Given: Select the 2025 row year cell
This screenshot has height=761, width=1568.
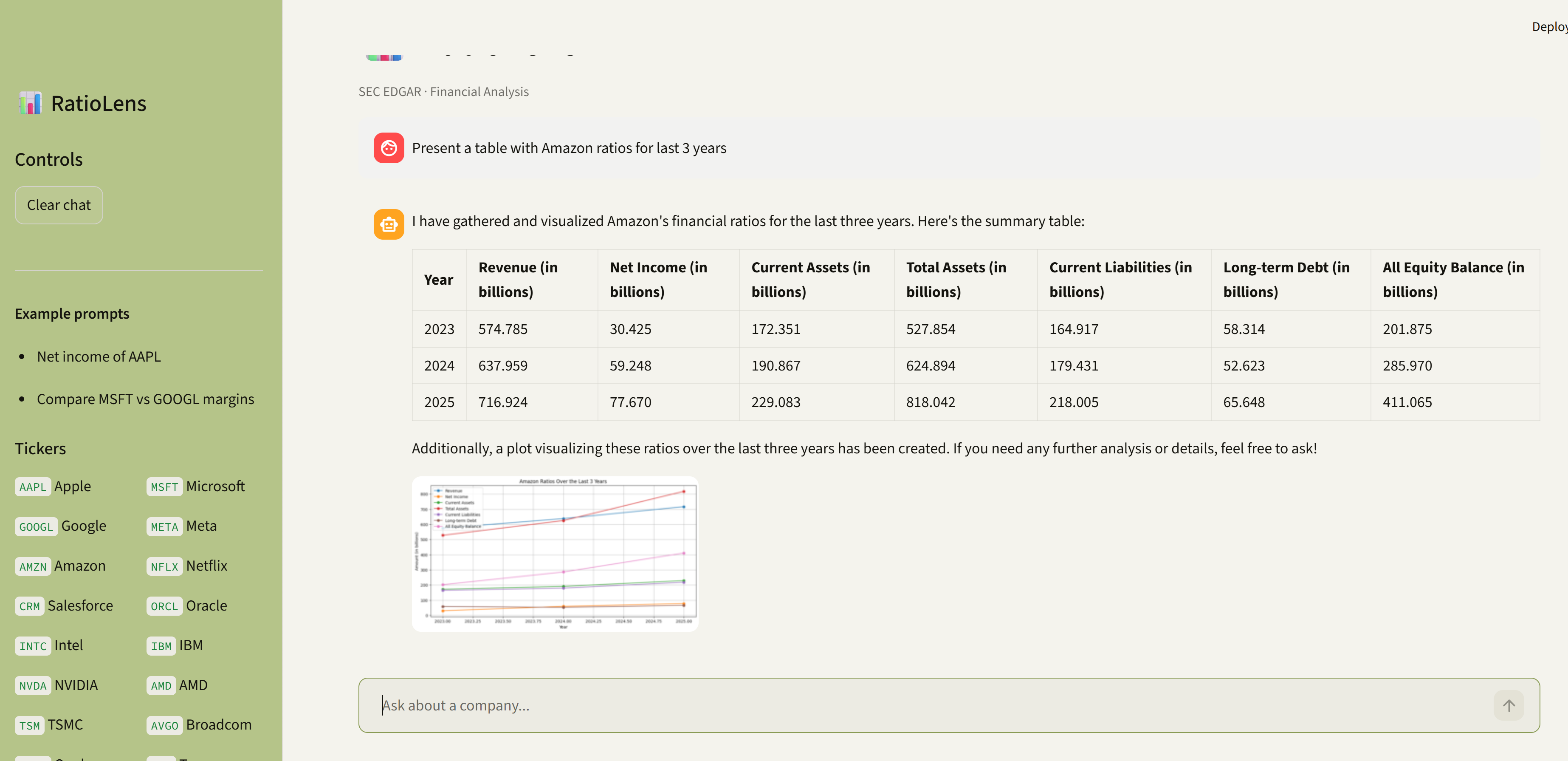Looking at the screenshot, I should (439, 402).
